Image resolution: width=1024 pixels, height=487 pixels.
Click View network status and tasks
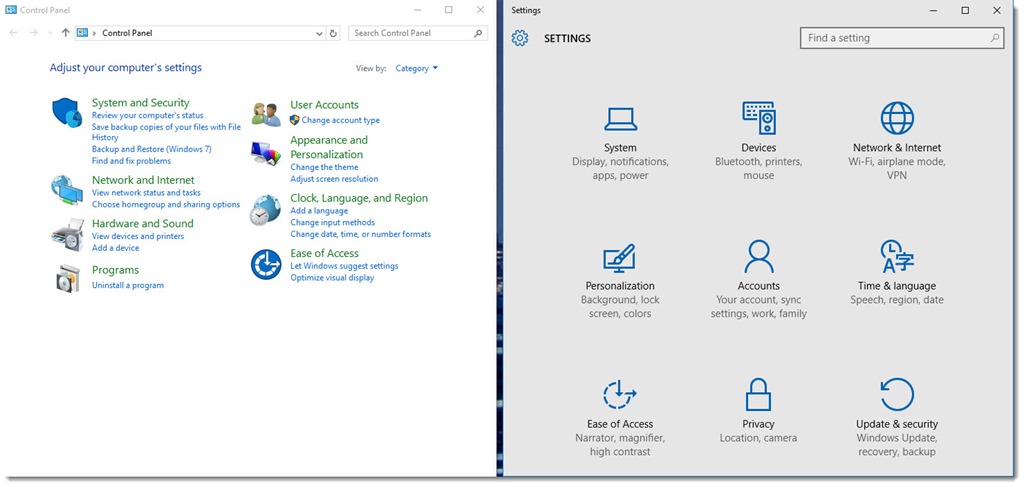point(146,193)
